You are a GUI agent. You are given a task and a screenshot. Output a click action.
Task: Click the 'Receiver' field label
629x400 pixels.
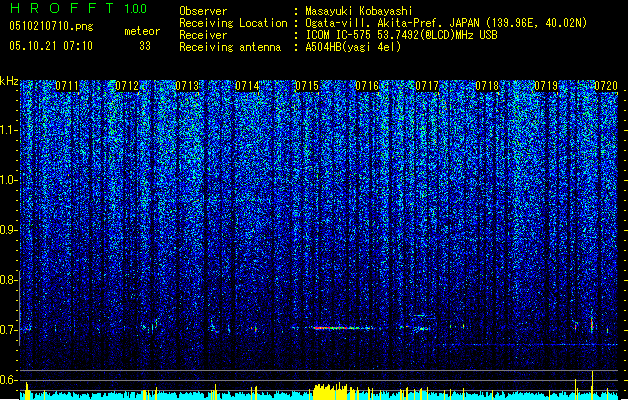[x=203, y=35]
